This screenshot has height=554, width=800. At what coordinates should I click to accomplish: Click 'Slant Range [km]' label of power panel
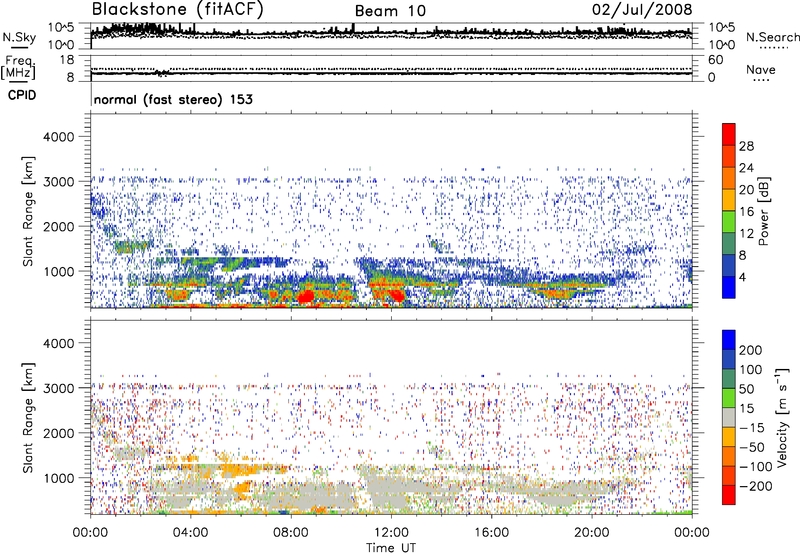tap(28, 211)
